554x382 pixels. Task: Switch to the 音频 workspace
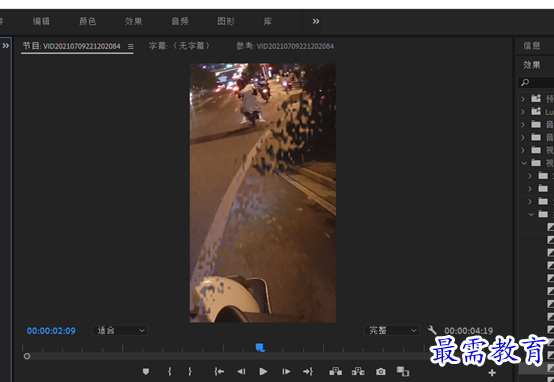180,21
